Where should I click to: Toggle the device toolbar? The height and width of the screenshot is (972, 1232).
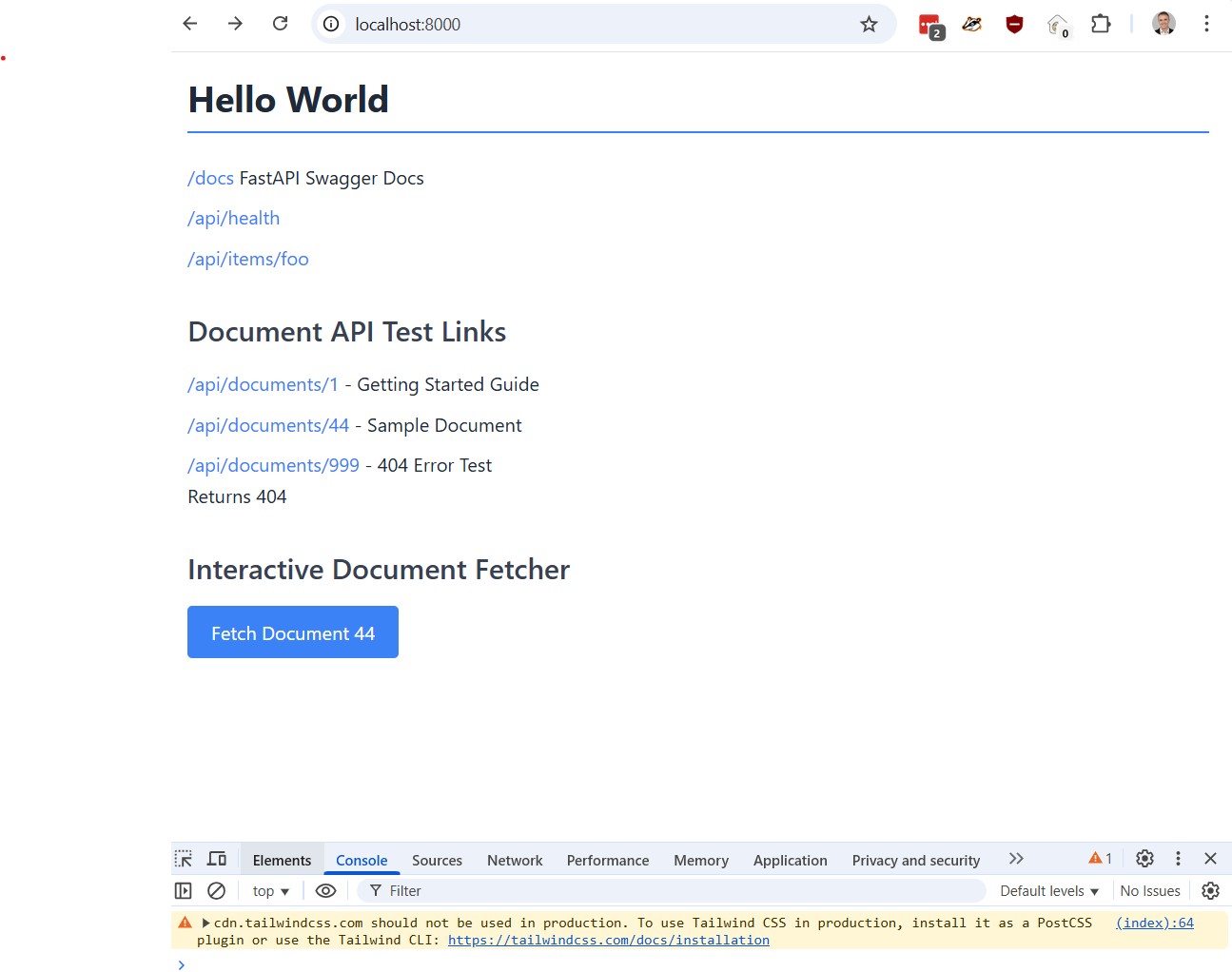pos(217,859)
